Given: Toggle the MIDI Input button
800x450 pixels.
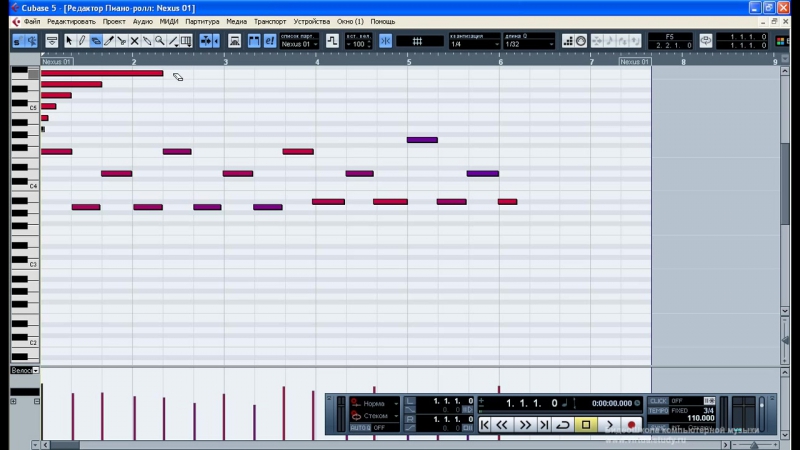Looking at the screenshot, I should click(x=581, y=41).
